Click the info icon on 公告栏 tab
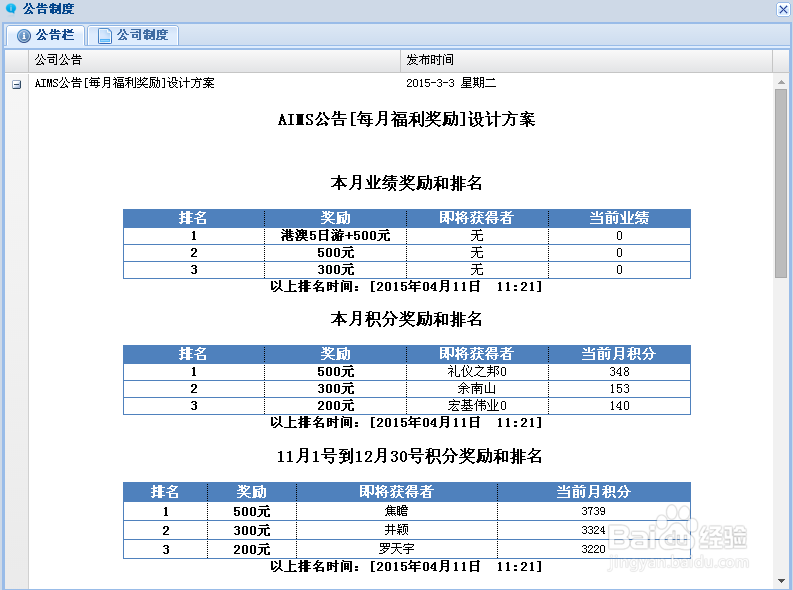This screenshot has width=793, height=590. 24,35
